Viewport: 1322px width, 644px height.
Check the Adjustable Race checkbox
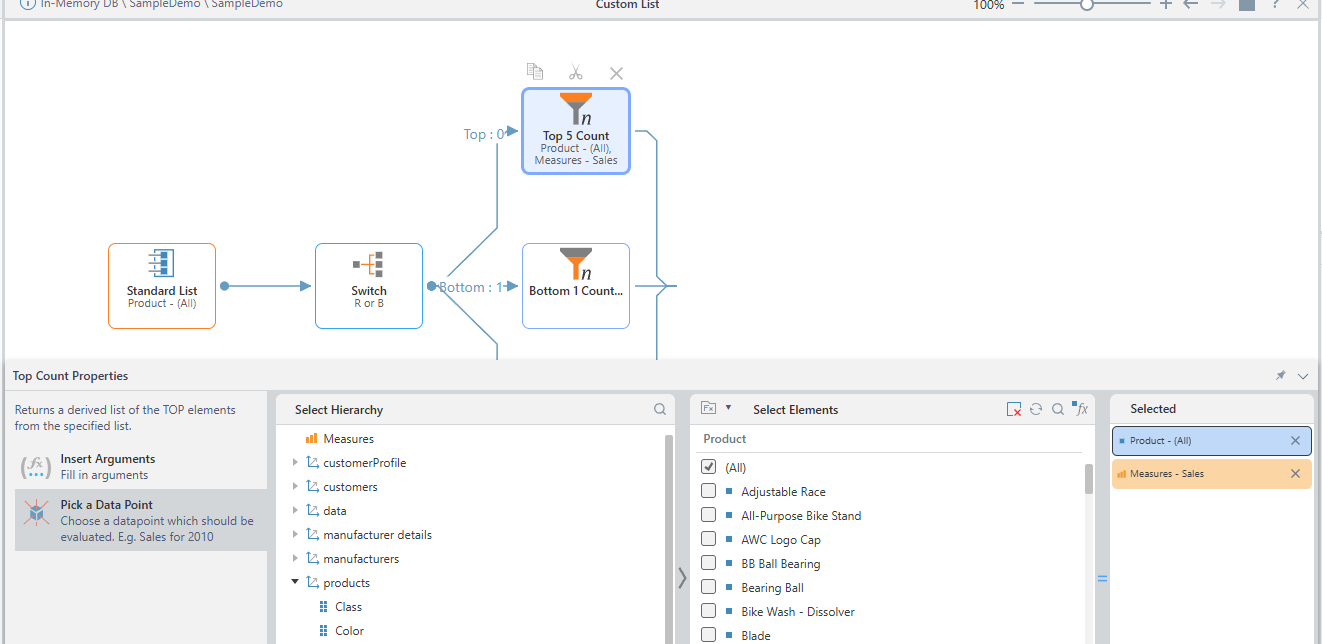coord(709,491)
